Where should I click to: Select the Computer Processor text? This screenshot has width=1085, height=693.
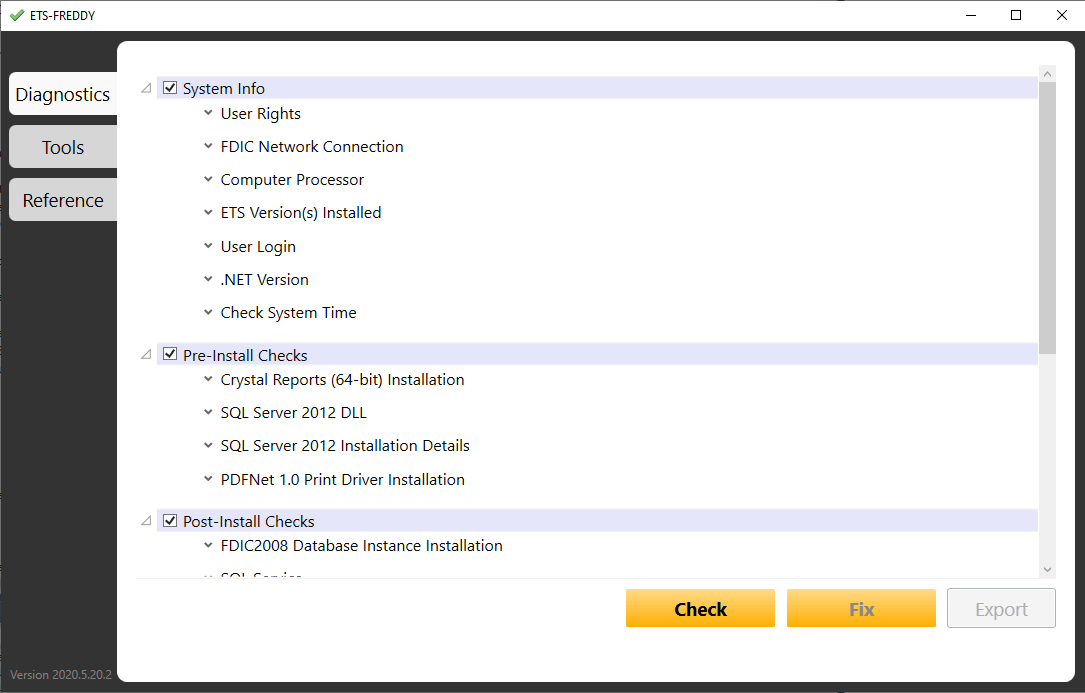292,180
